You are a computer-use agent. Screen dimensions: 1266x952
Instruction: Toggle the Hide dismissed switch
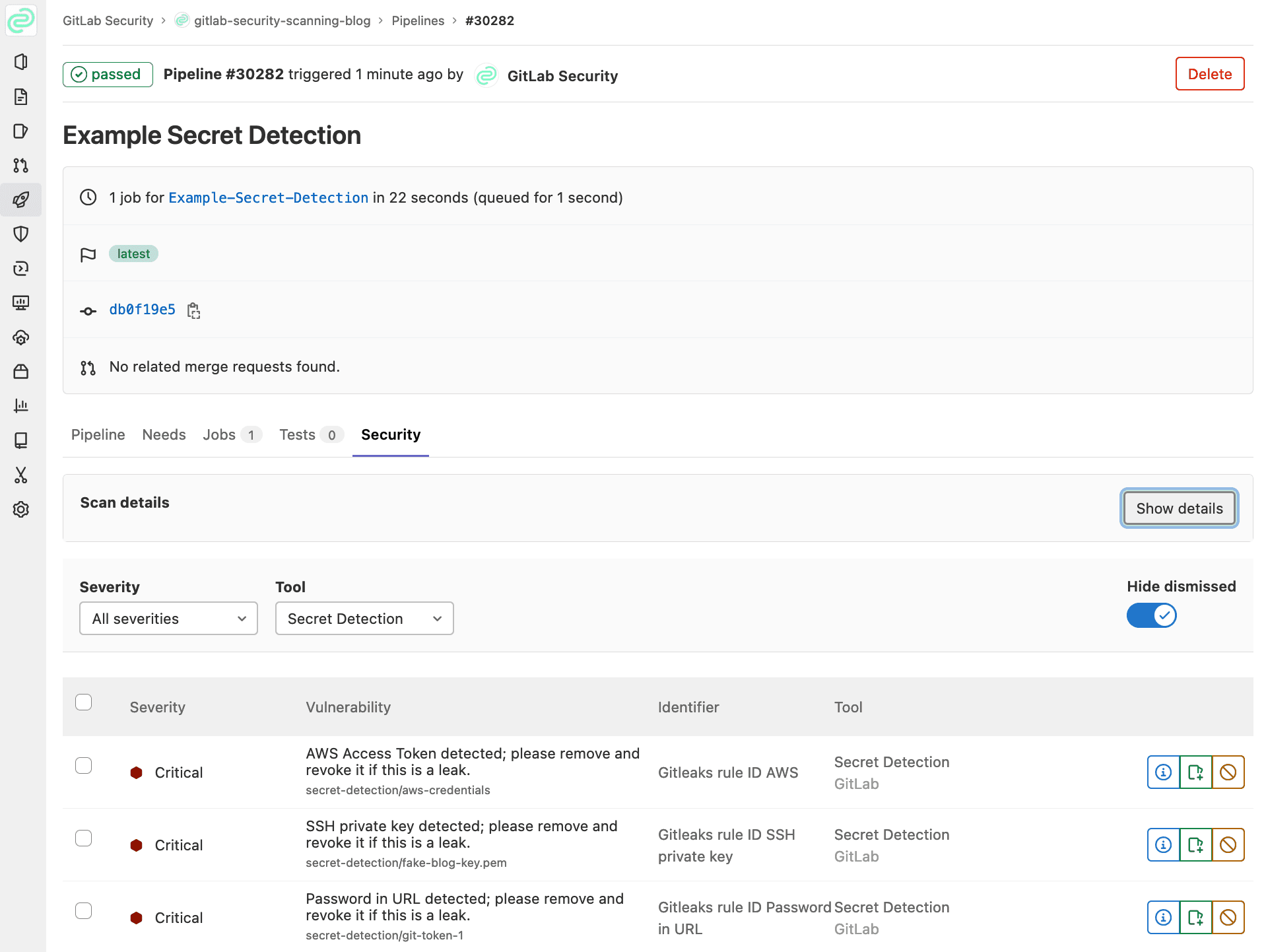1151,615
